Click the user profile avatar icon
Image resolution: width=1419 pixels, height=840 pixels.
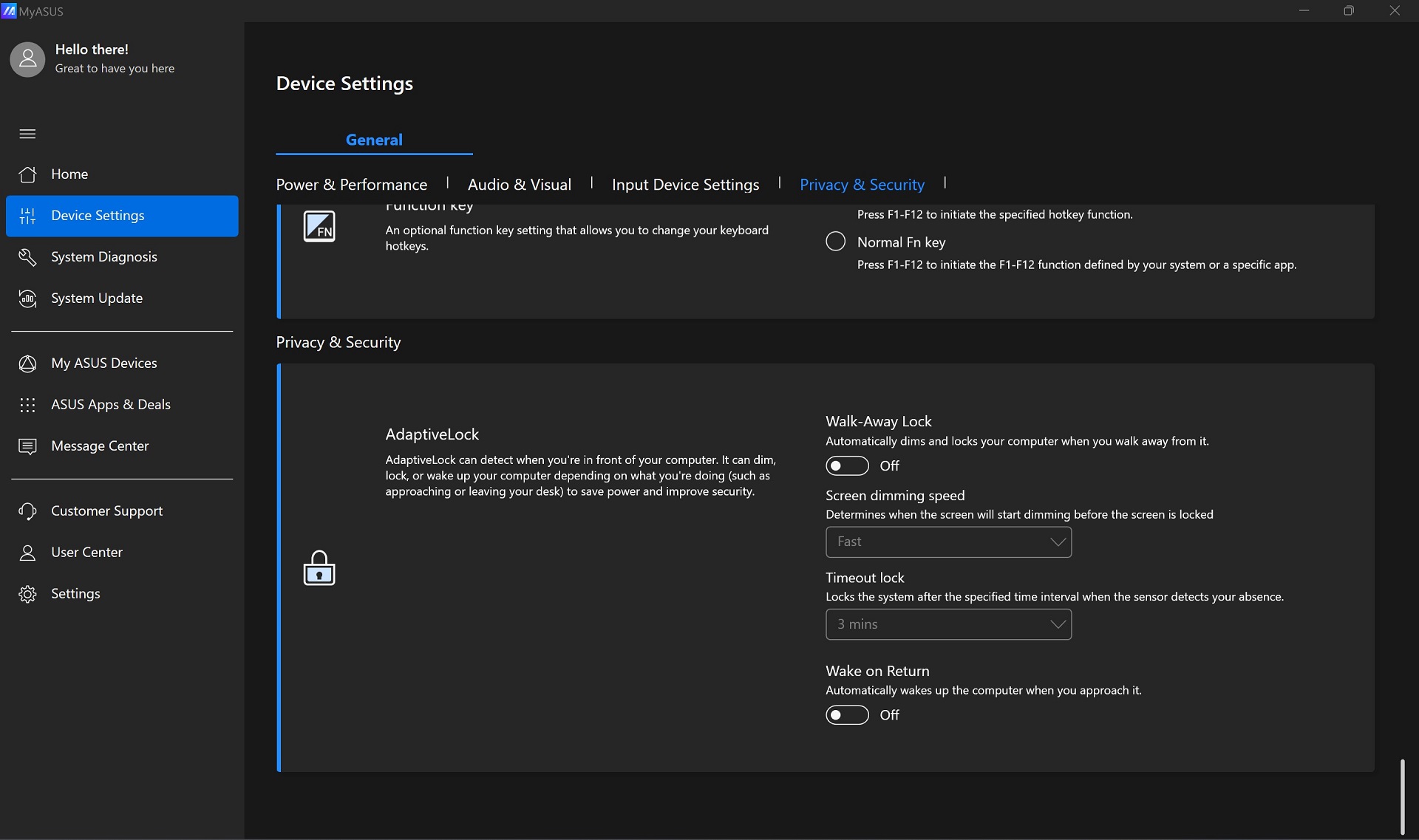point(27,59)
